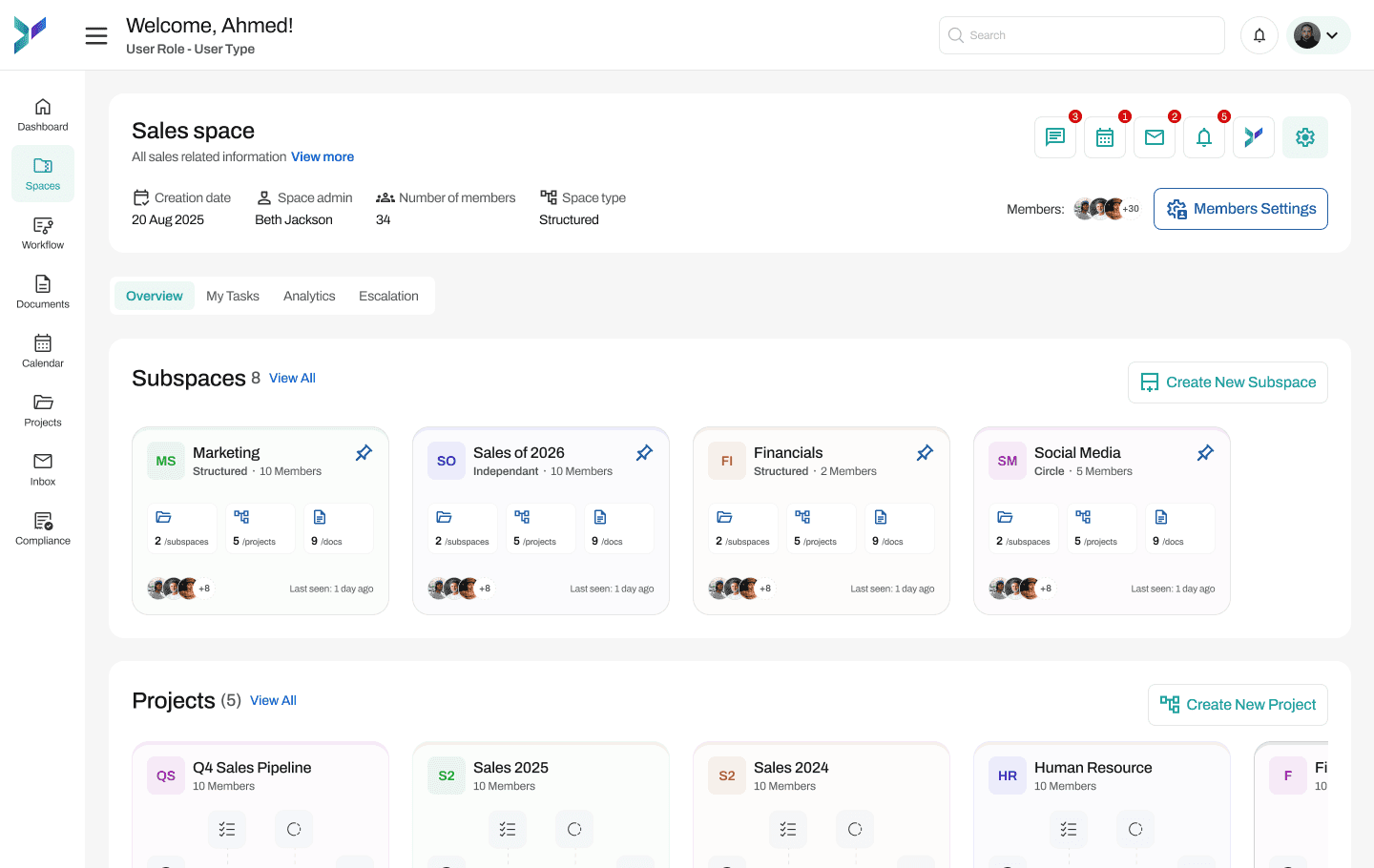This screenshot has height=868, width=1374.
Task: Open Calendar in the sidebar
Action: click(x=43, y=351)
